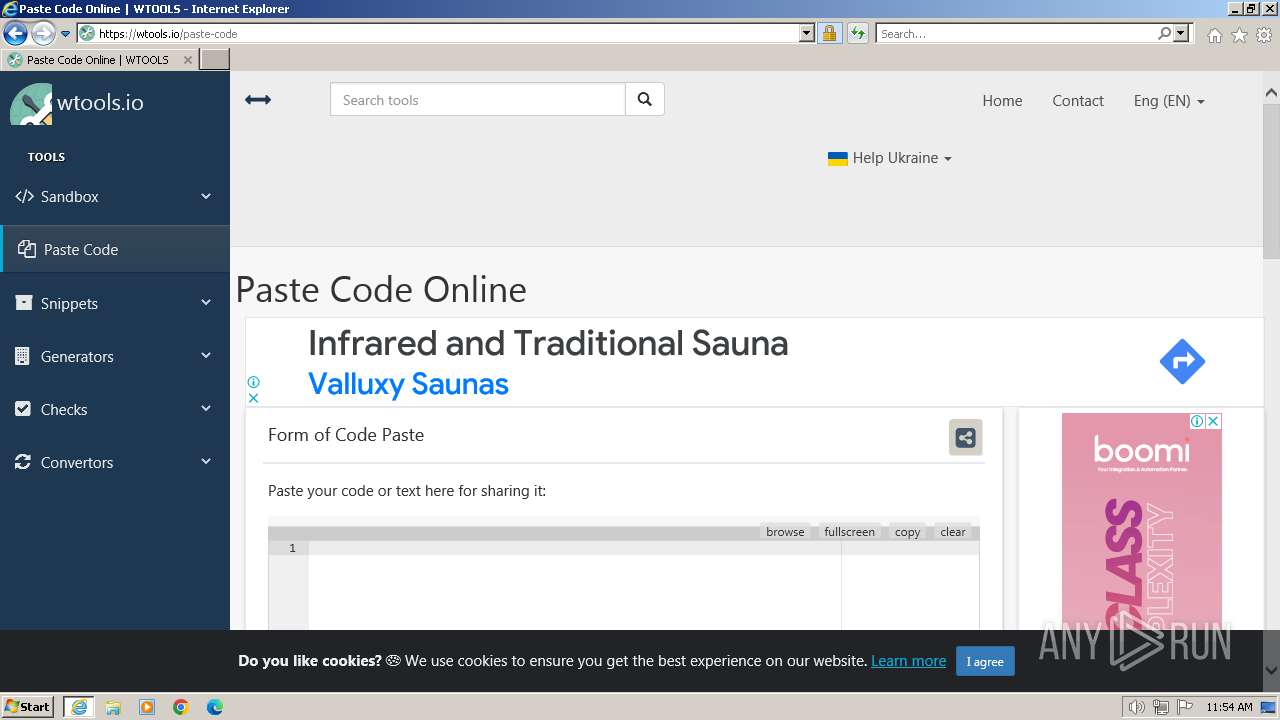Click the IE forward arrow button
This screenshot has height=720, width=1280.
43,33
